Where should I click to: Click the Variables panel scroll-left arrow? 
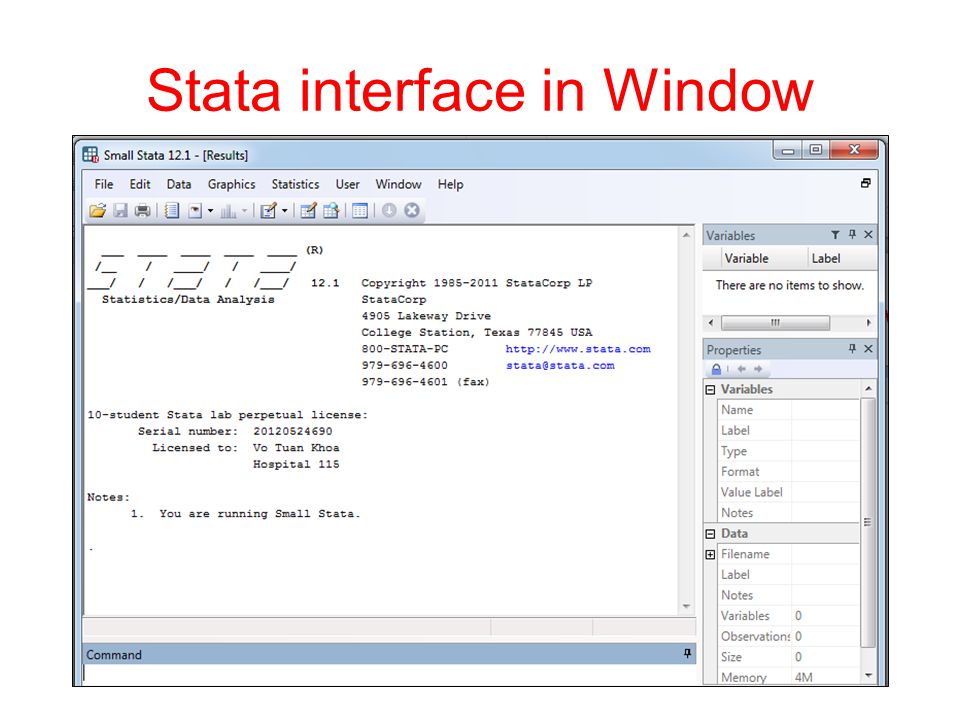point(711,323)
